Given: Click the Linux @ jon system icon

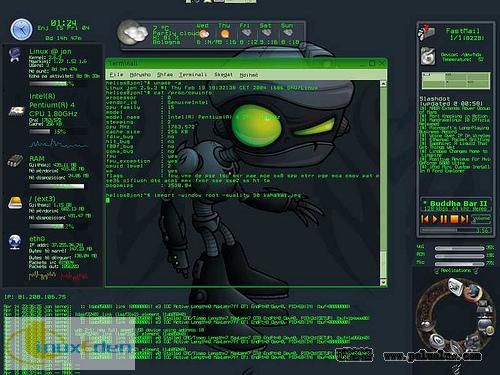Looking at the screenshot, I should [x=15, y=55].
